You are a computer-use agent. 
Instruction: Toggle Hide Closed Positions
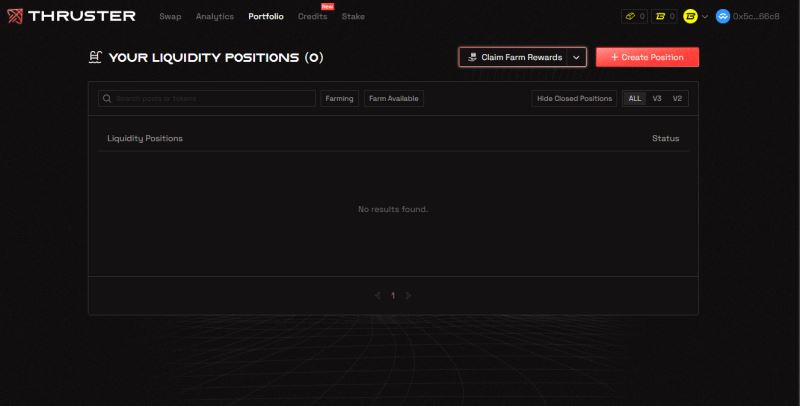(574, 99)
